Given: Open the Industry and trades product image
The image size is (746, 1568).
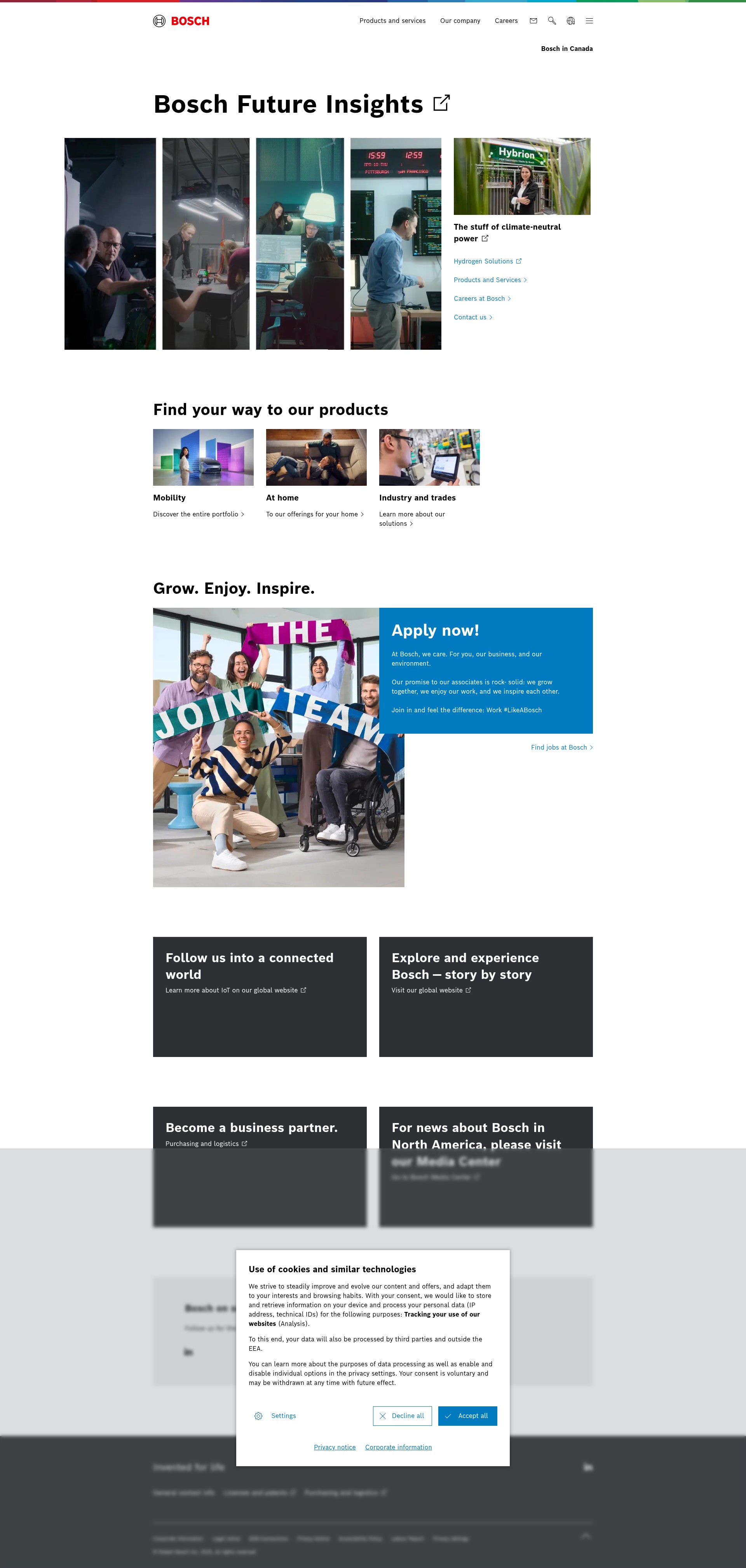Looking at the screenshot, I should 430,457.
